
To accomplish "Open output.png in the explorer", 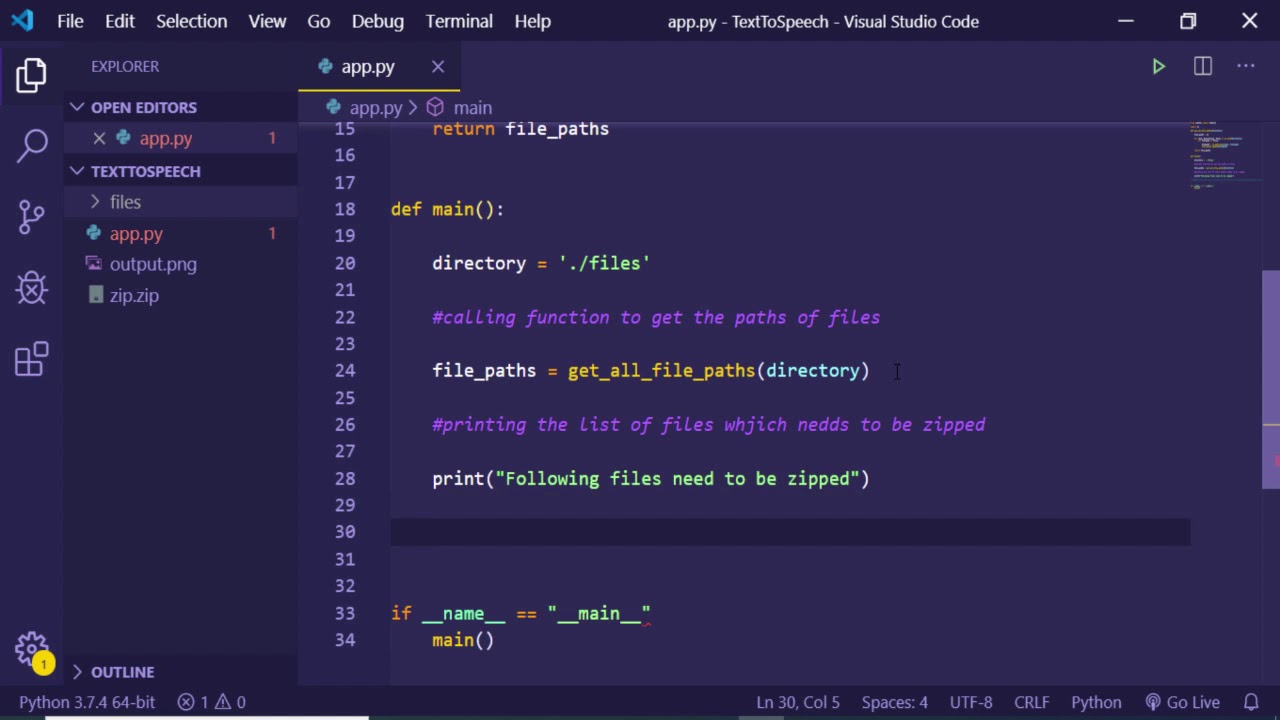I will (x=153, y=264).
